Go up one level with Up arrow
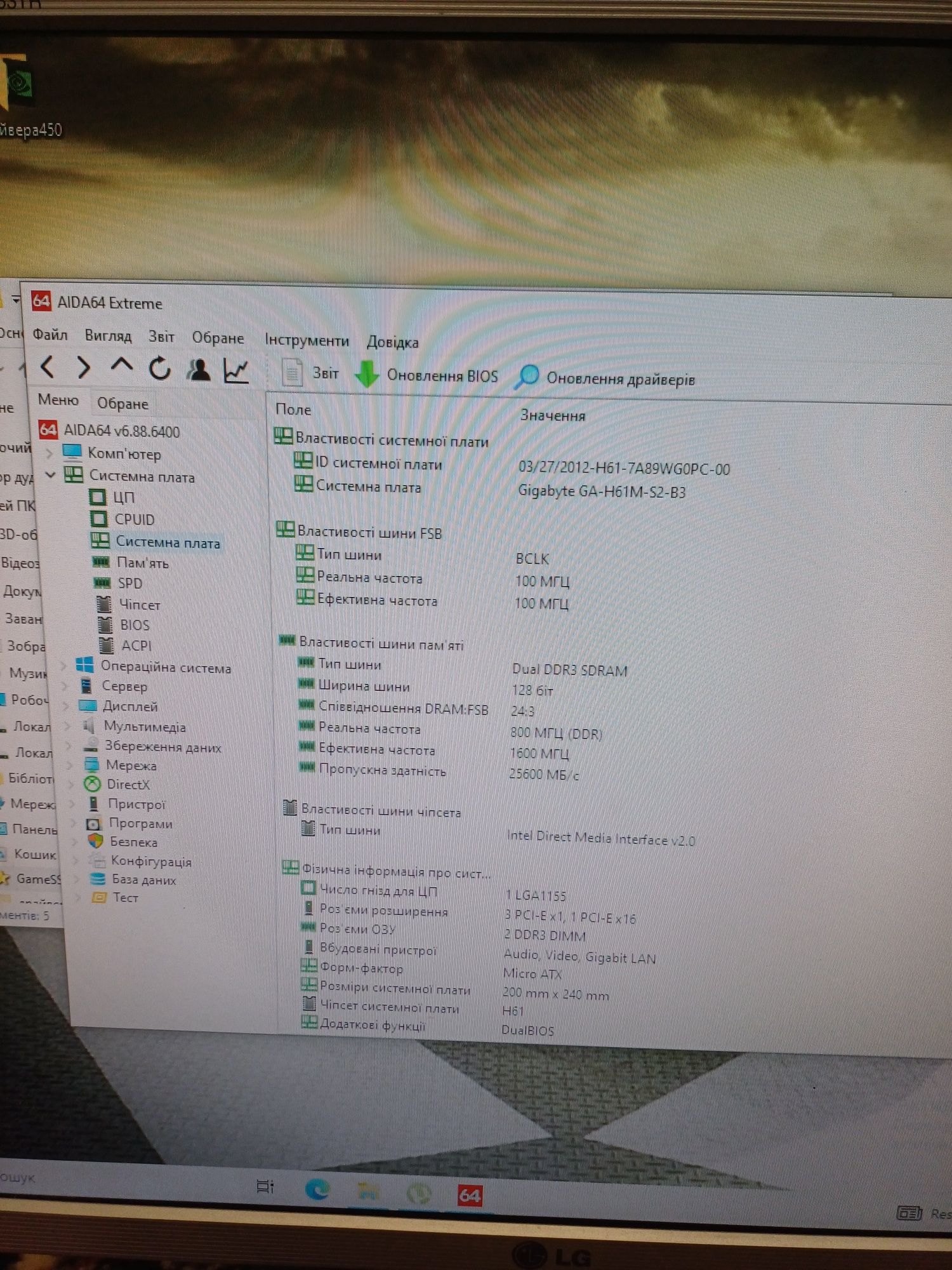 (121, 365)
